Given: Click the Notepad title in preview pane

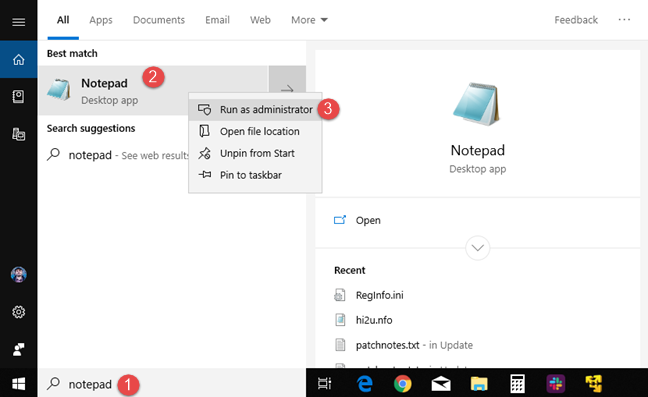Looking at the screenshot, I should 478,150.
